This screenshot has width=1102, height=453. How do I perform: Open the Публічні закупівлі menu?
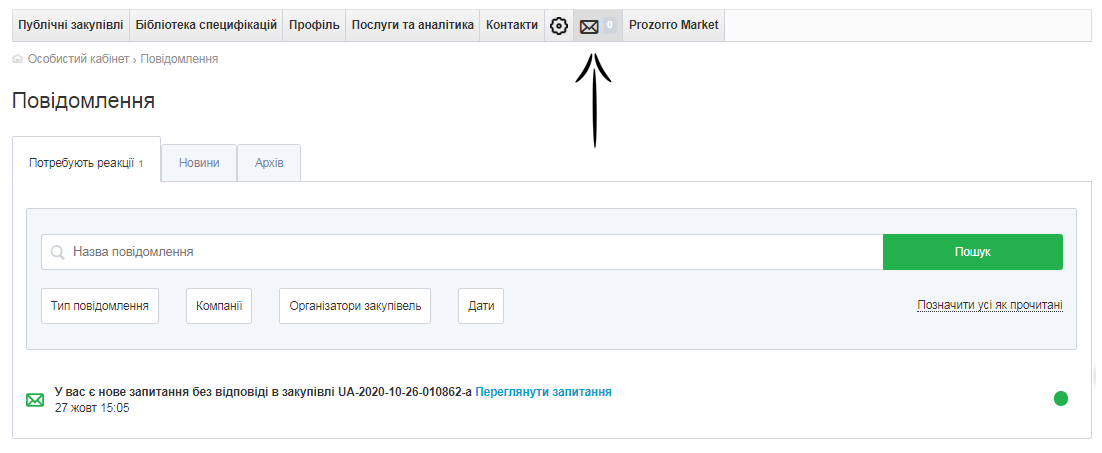click(70, 26)
